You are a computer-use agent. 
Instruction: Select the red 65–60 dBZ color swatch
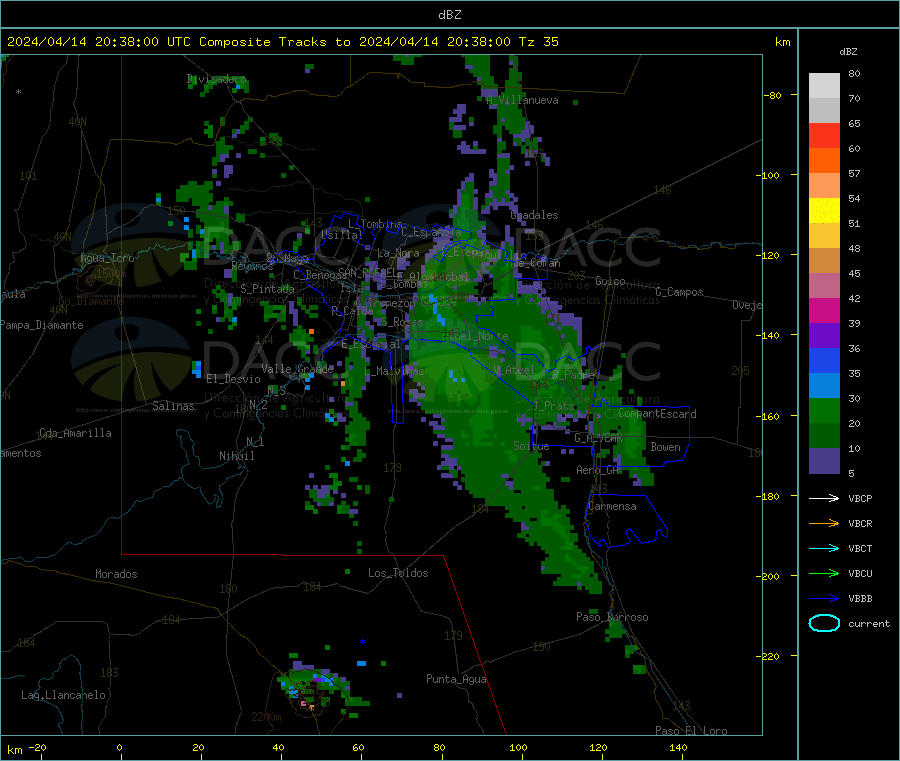coord(824,135)
